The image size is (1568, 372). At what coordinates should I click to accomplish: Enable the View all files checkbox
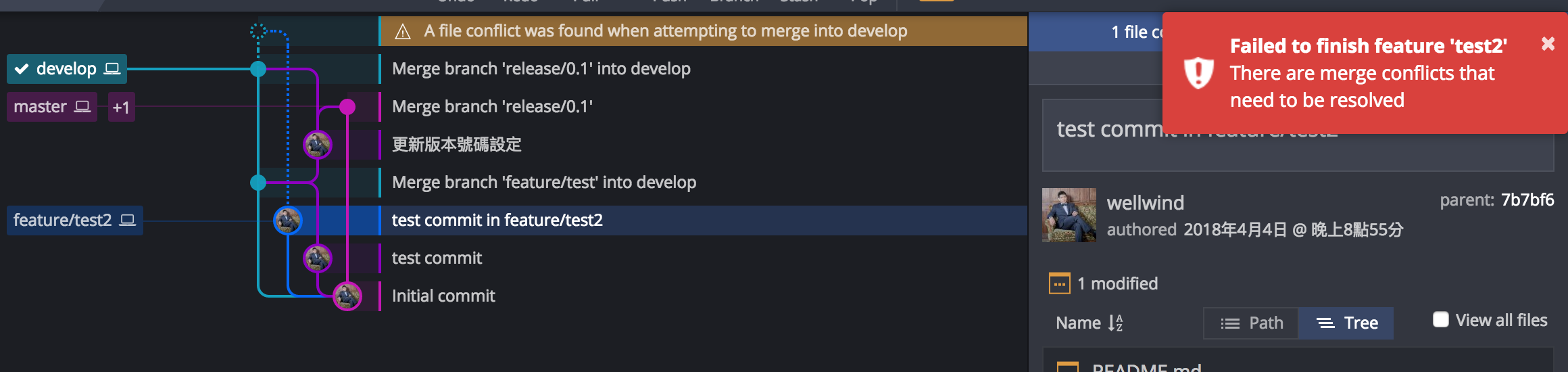point(1441,319)
